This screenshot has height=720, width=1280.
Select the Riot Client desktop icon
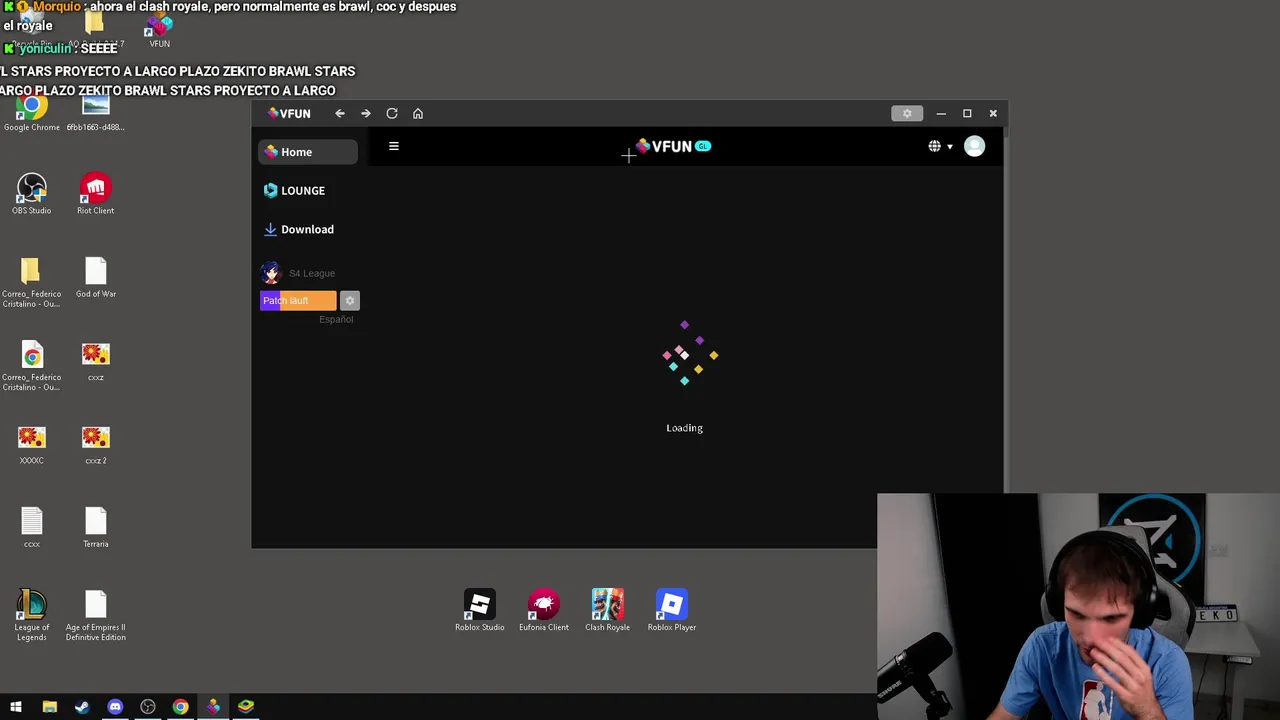click(96, 194)
